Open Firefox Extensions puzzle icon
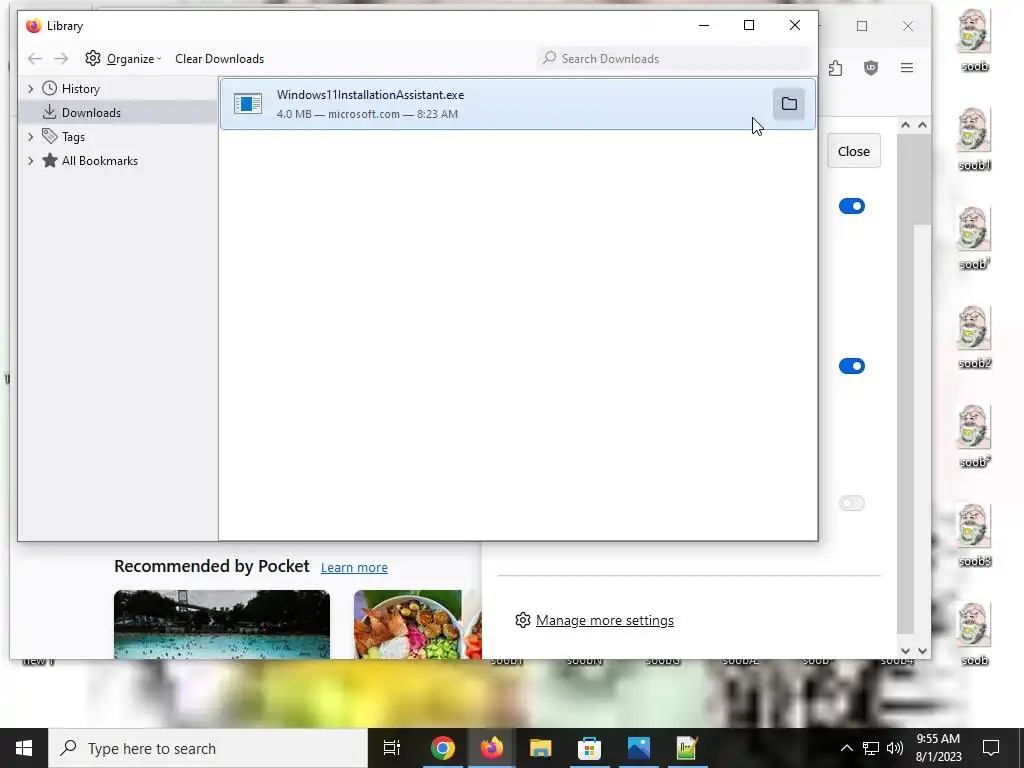Viewport: 1024px width, 768px height. [835, 68]
